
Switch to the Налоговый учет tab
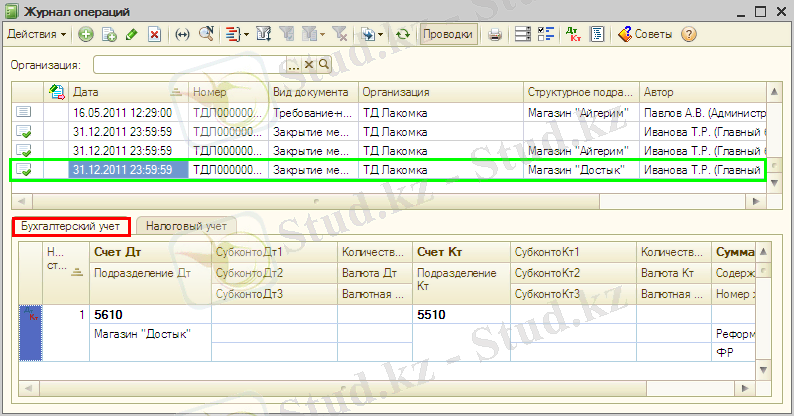[186, 226]
